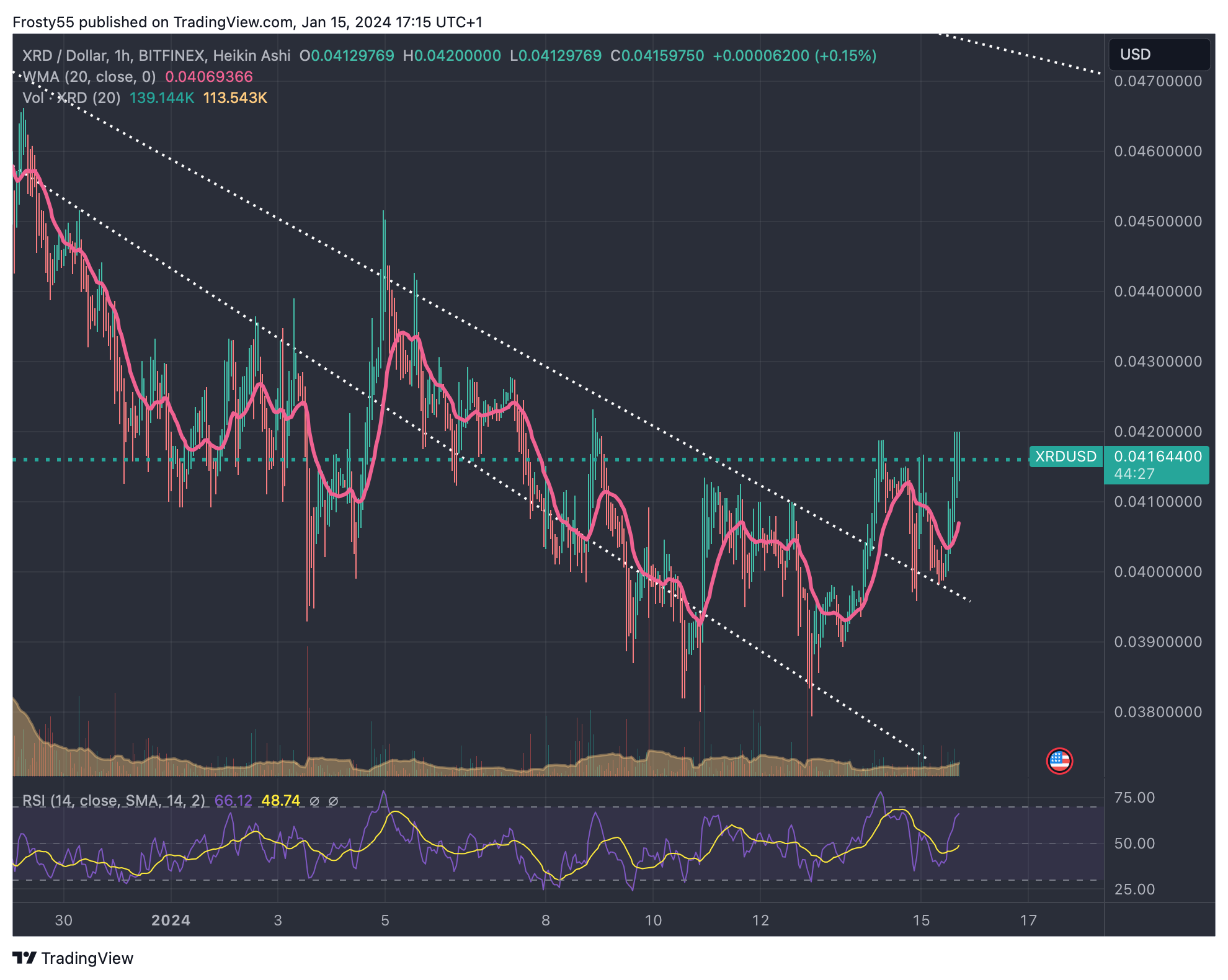Click the date 5 on the time axis

pos(385,920)
